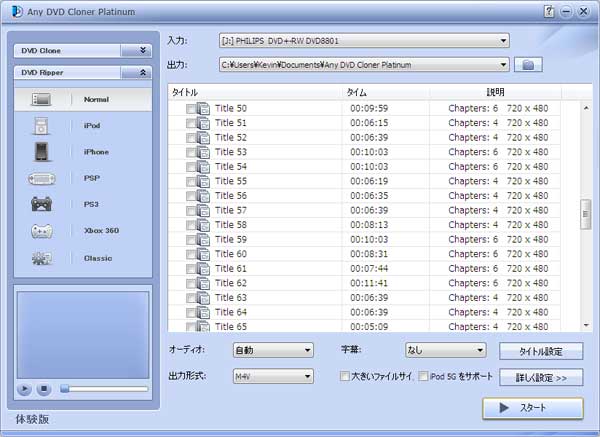Image resolution: width=600 pixels, height=437 pixels.
Task: Click the Title 54 file icon
Action: click(x=204, y=167)
